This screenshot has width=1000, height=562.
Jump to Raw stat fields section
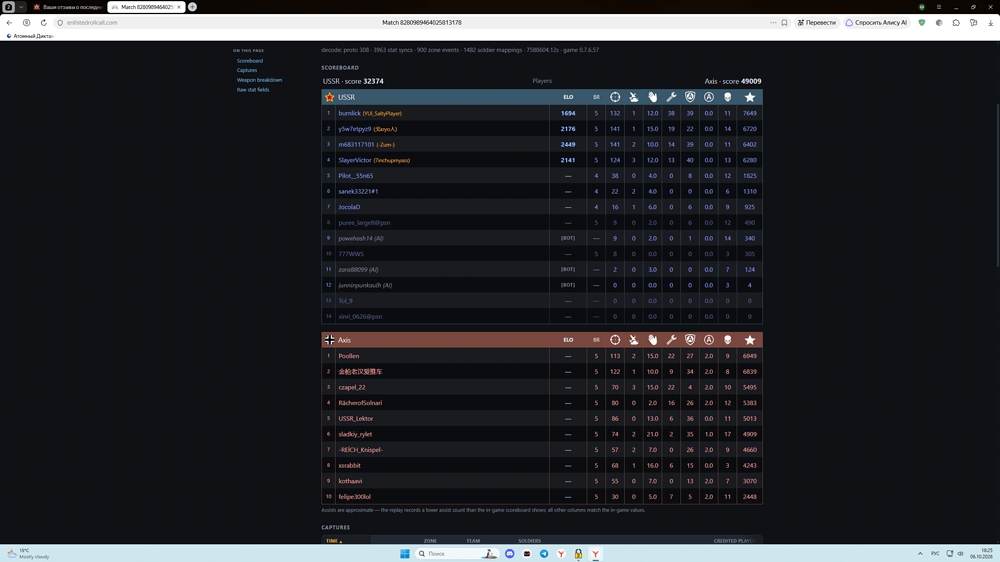[x=253, y=90]
